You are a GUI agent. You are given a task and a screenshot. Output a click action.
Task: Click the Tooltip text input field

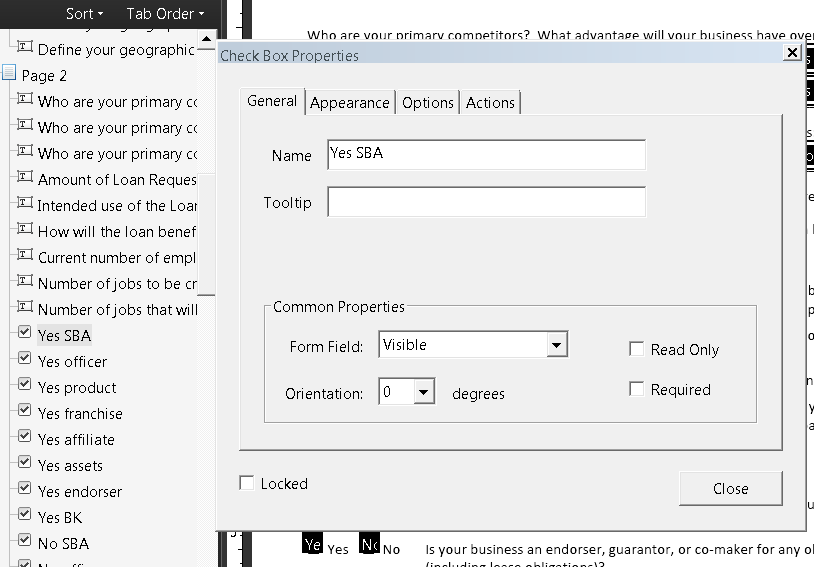pos(486,202)
